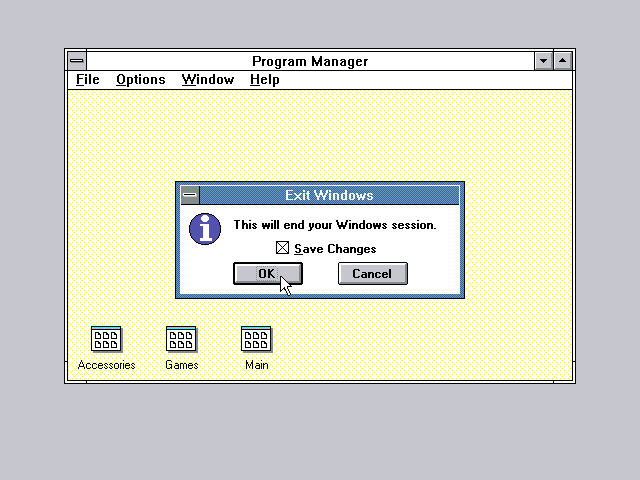This screenshot has width=640, height=480.
Task: Open the Main program group icon
Action: [x=256, y=339]
